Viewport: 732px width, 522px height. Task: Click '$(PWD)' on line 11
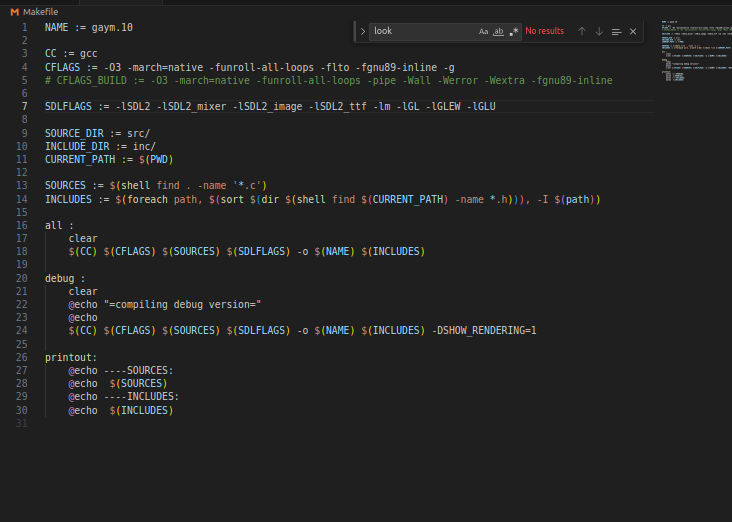click(156, 160)
